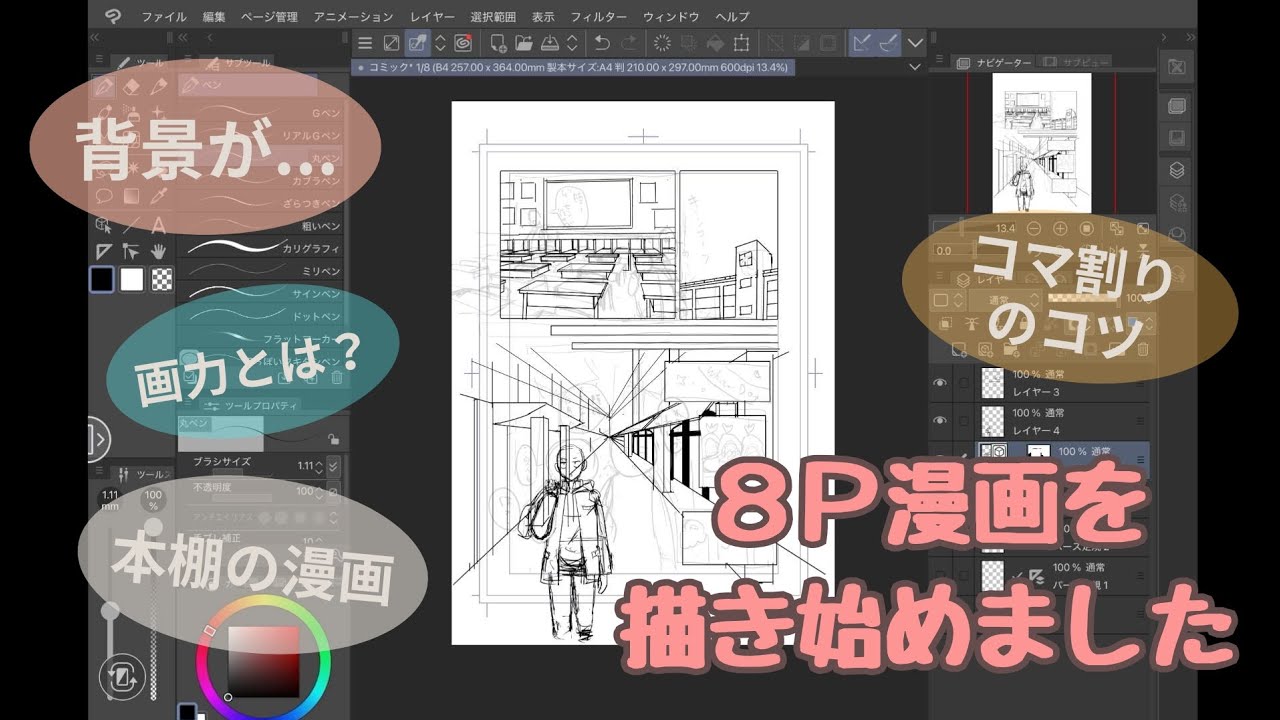Toggle Snap to Ruler in command bar
This screenshot has width=1280, height=720.
pyautogui.click(x=860, y=43)
